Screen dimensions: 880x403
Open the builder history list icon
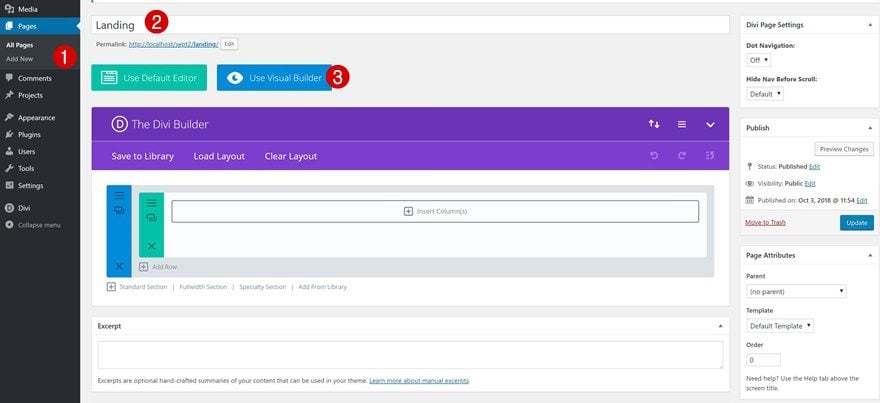(x=710, y=156)
